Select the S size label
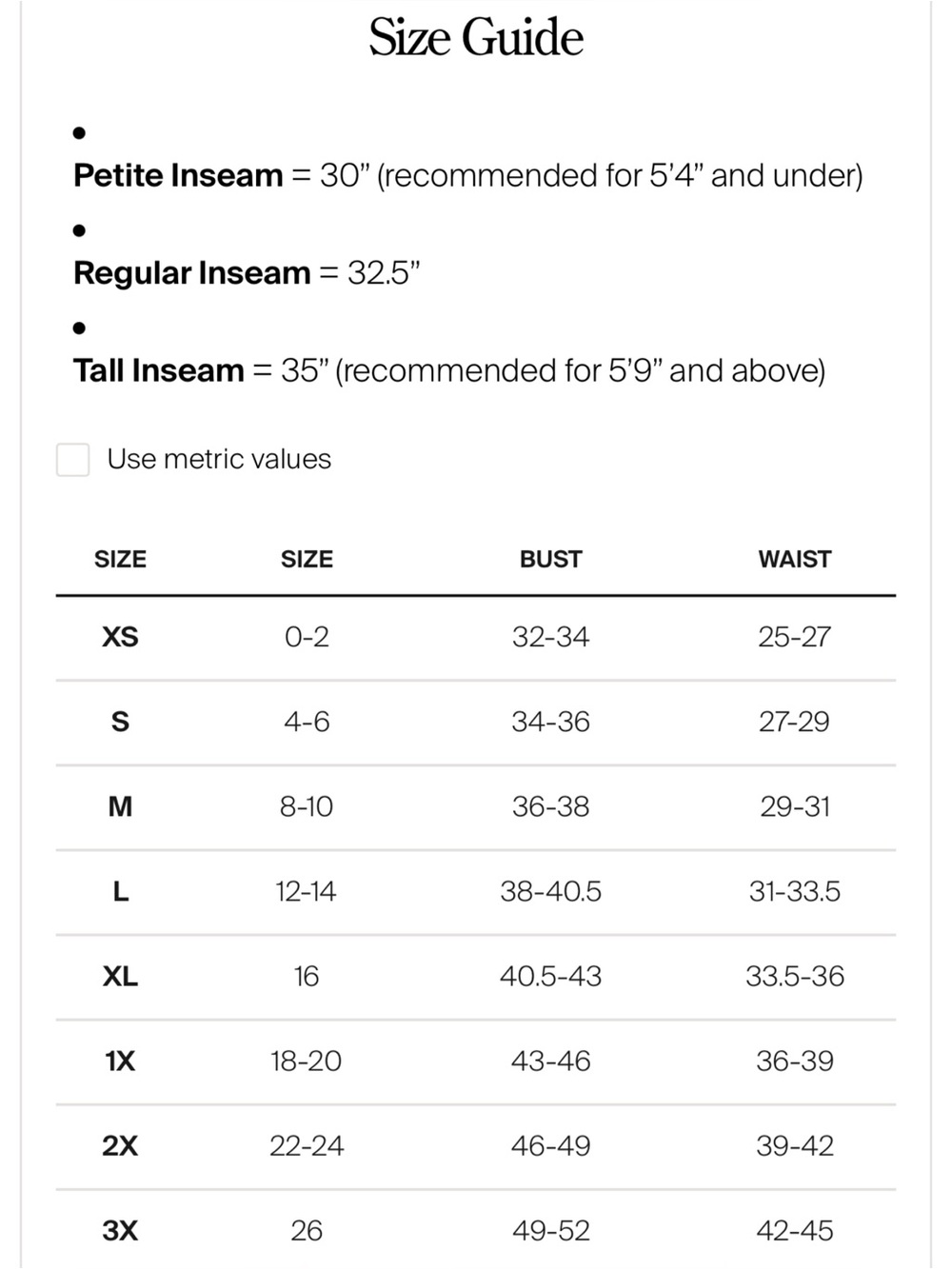952x1269 pixels. pyautogui.click(x=120, y=722)
